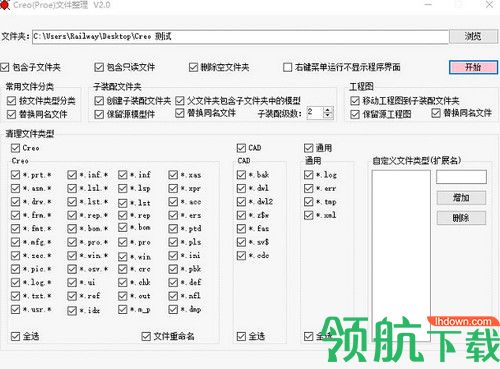Toggle the *.ptd checkbox

pyautogui.click(x=173, y=228)
